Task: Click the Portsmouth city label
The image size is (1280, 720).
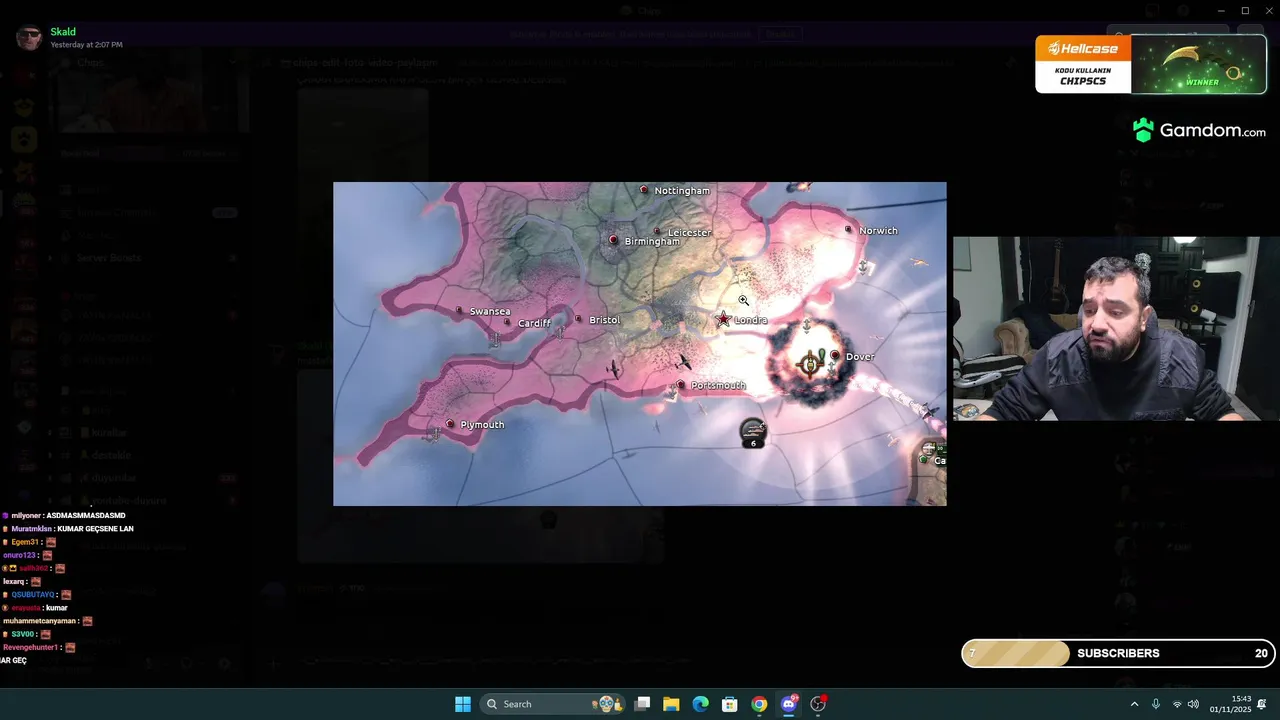Action: tap(718, 385)
